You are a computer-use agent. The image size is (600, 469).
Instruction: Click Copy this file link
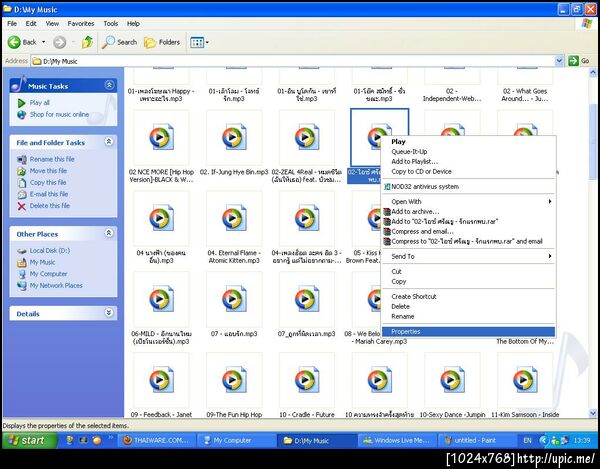pos(48,182)
